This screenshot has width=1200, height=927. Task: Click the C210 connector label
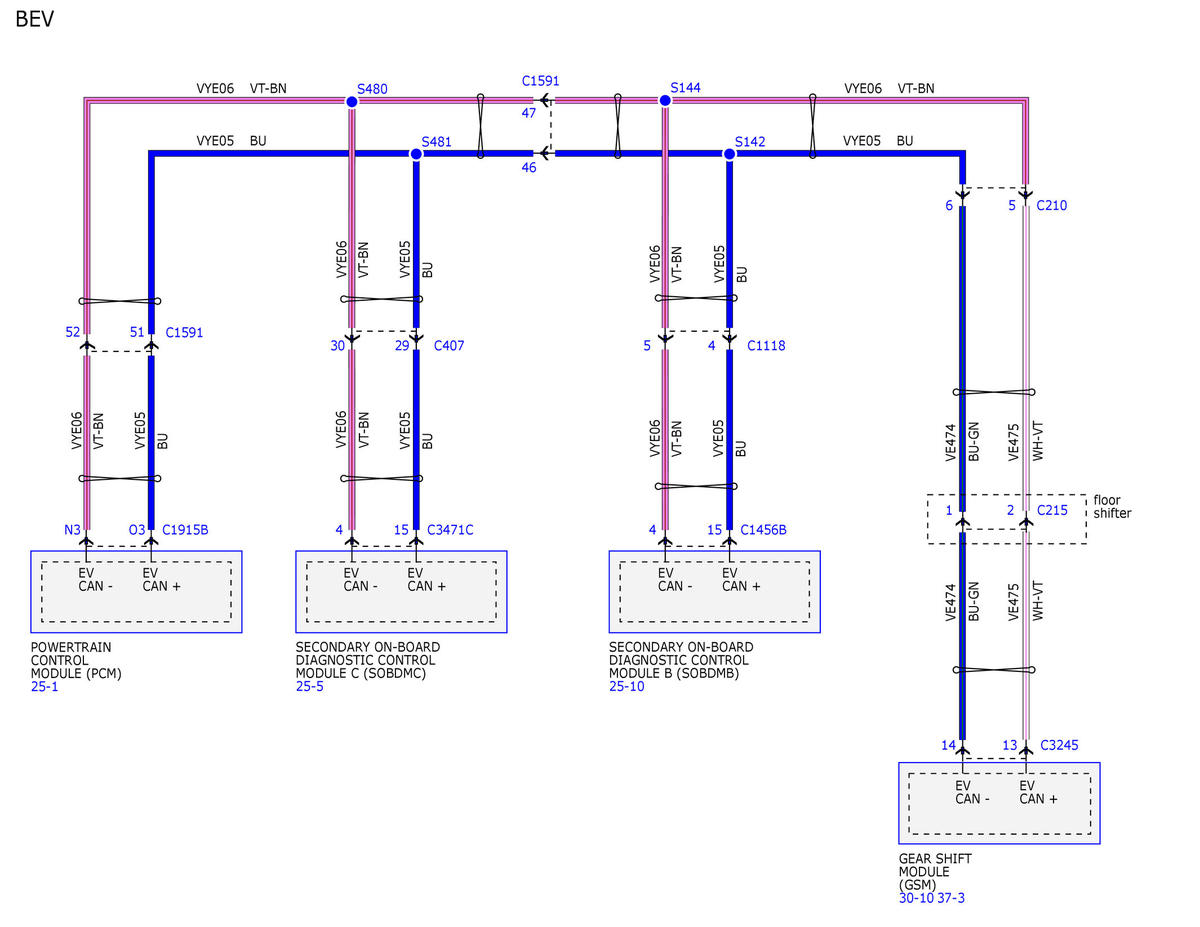point(1052,206)
